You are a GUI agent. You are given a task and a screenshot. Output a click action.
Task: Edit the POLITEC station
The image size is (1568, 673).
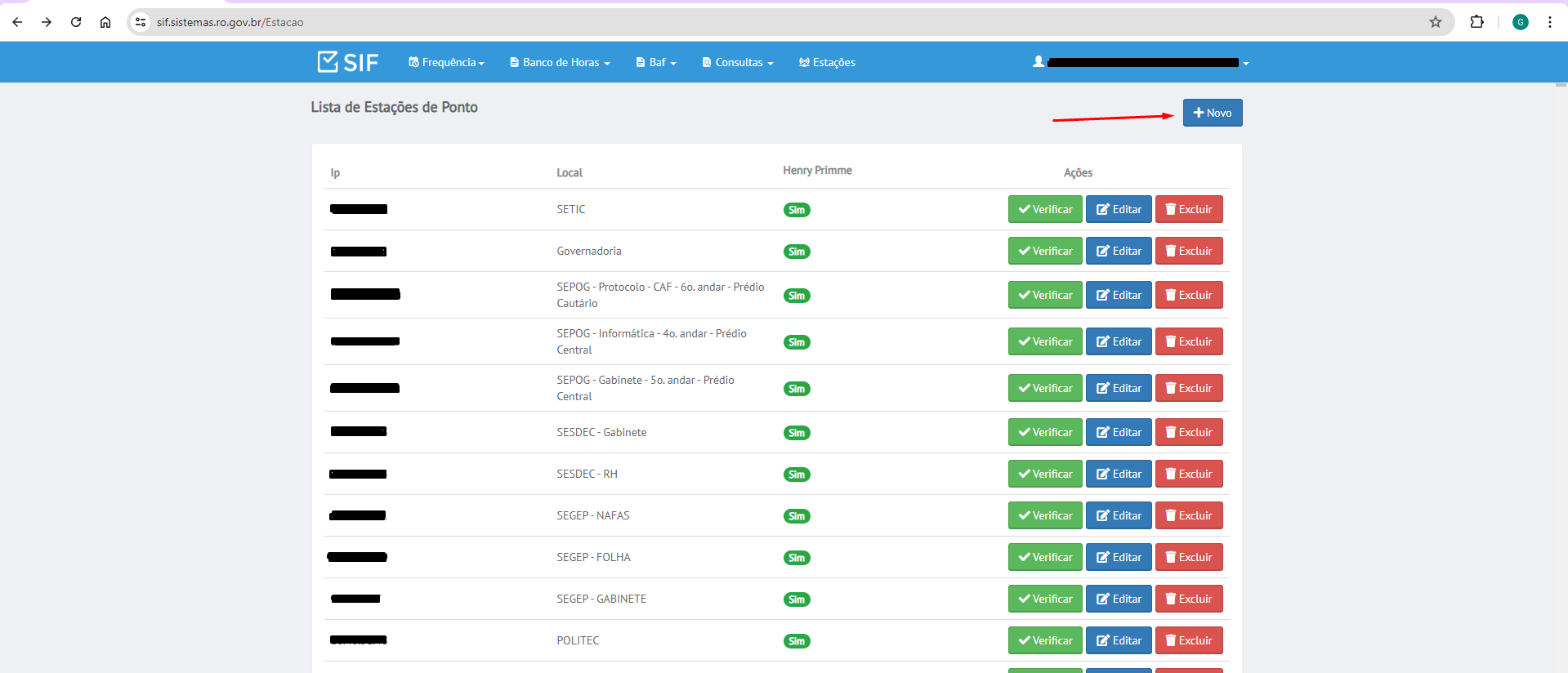click(1119, 640)
